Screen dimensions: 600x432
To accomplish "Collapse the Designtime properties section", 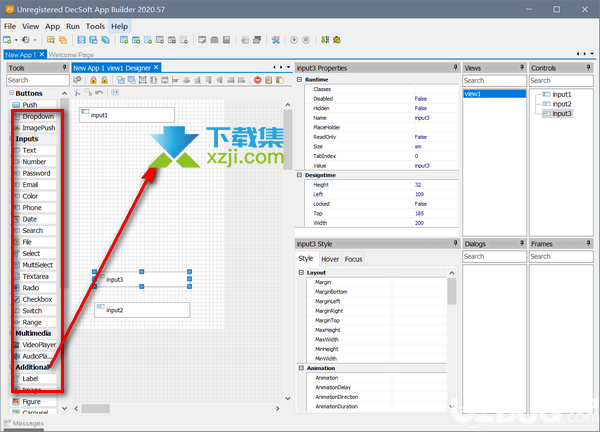I will [300, 175].
